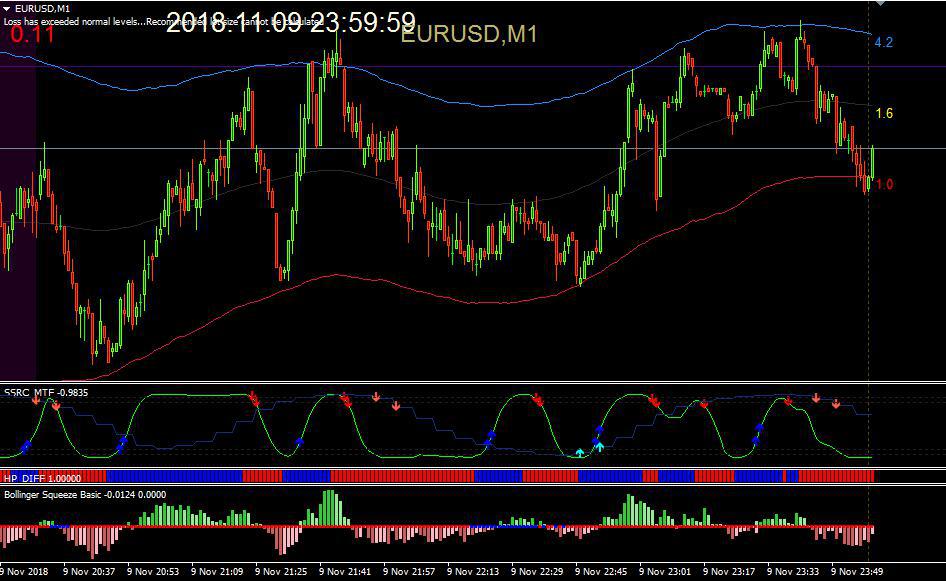Viewport: 946px width, 581px height.
Task: Click the small white EURUSD,M1 chart title
Action: (42, 9)
